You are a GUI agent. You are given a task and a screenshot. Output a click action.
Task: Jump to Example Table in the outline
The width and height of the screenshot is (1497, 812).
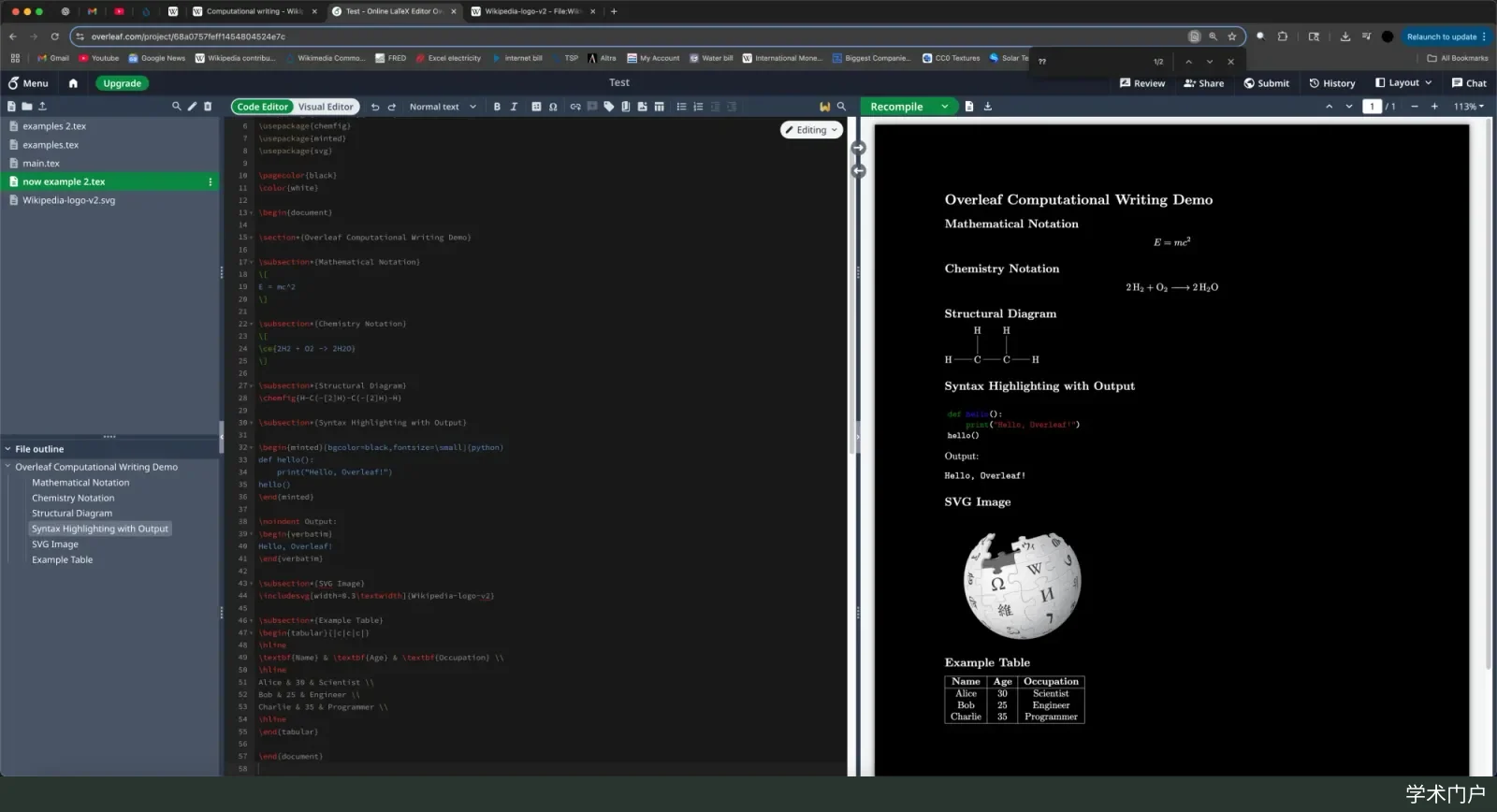tap(62, 559)
